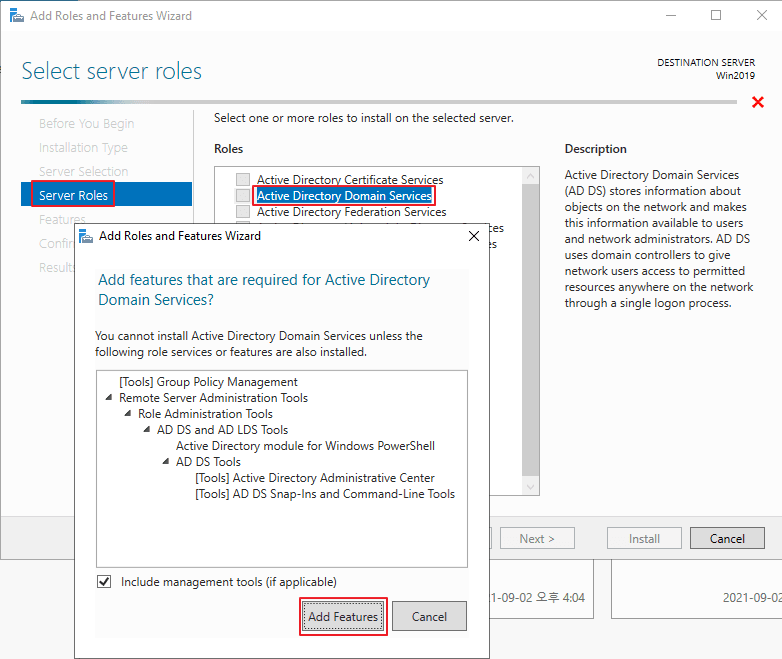Go to Features wizard step
Screen dimensions: 782x659
62,219
